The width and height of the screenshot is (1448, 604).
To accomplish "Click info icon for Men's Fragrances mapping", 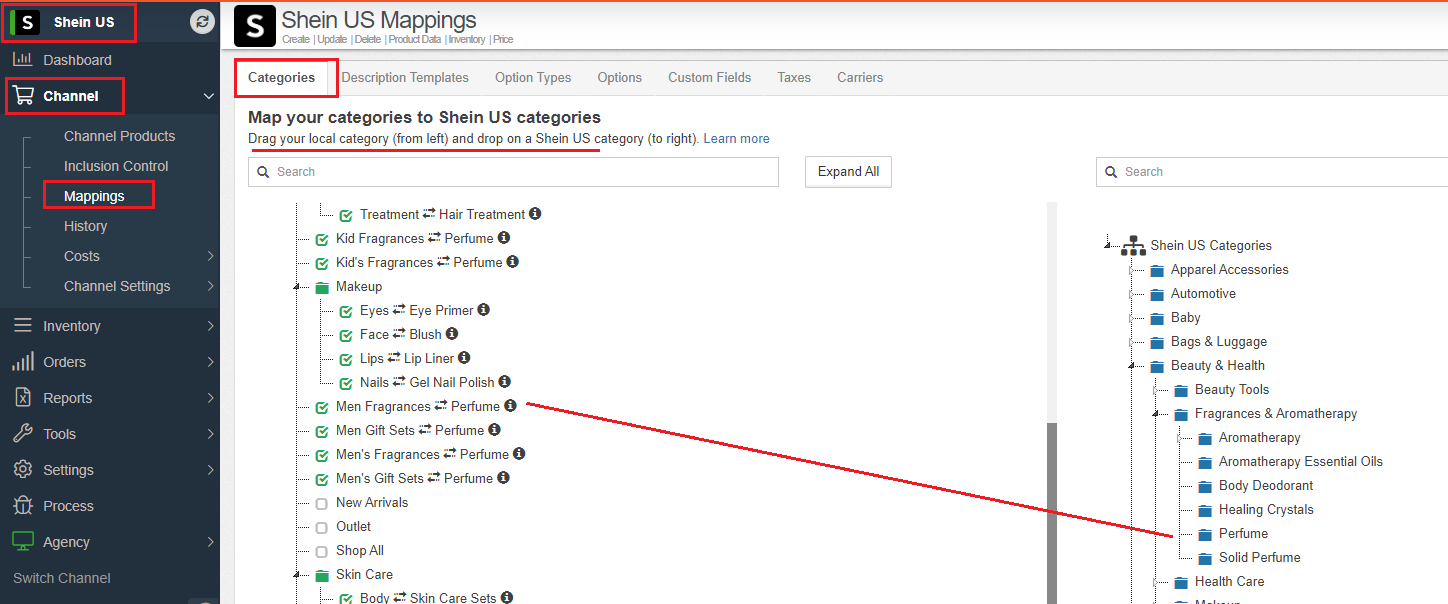I will pos(519,454).
